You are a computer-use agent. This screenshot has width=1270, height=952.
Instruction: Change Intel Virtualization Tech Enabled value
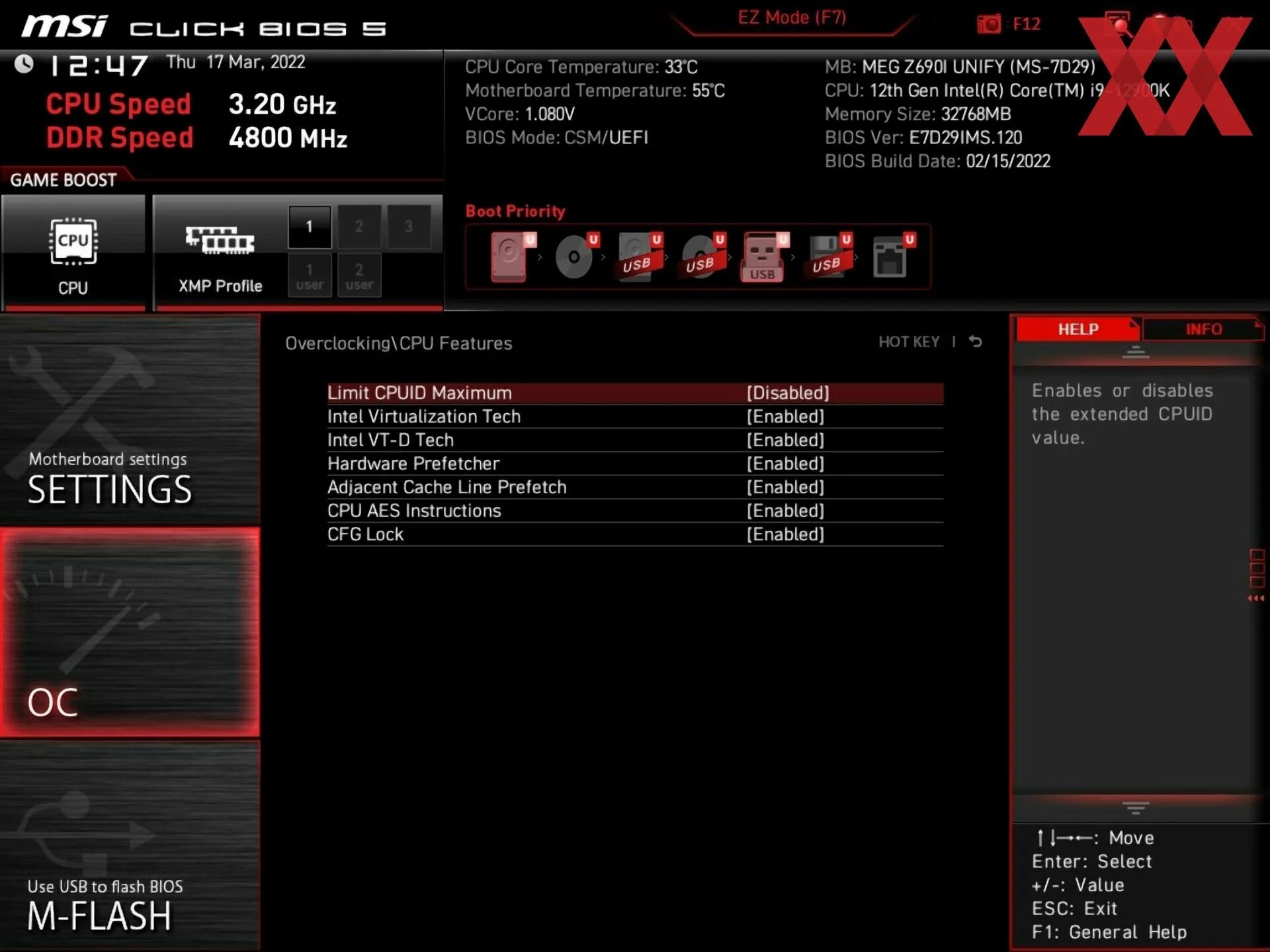click(785, 416)
